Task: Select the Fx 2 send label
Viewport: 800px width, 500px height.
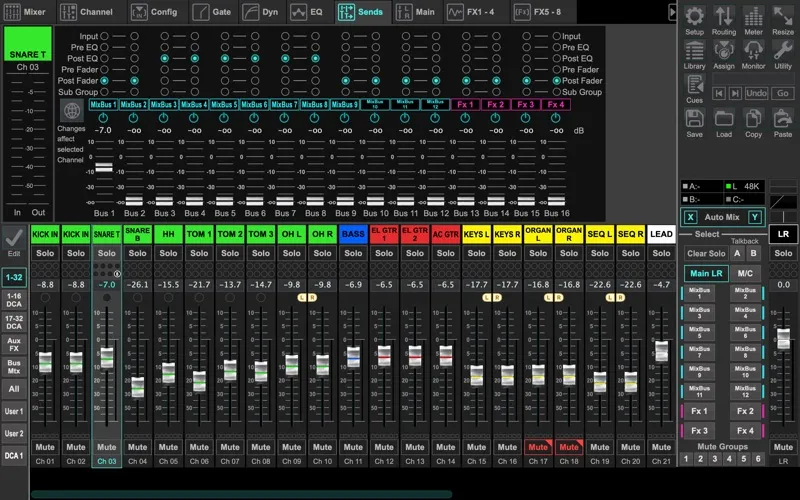Action: pos(495,105)
